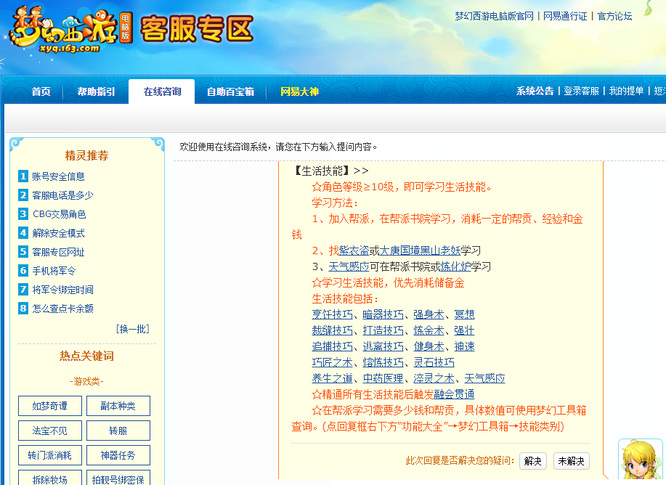
Task: Open the 网易通行证 link
Action: 565,16
